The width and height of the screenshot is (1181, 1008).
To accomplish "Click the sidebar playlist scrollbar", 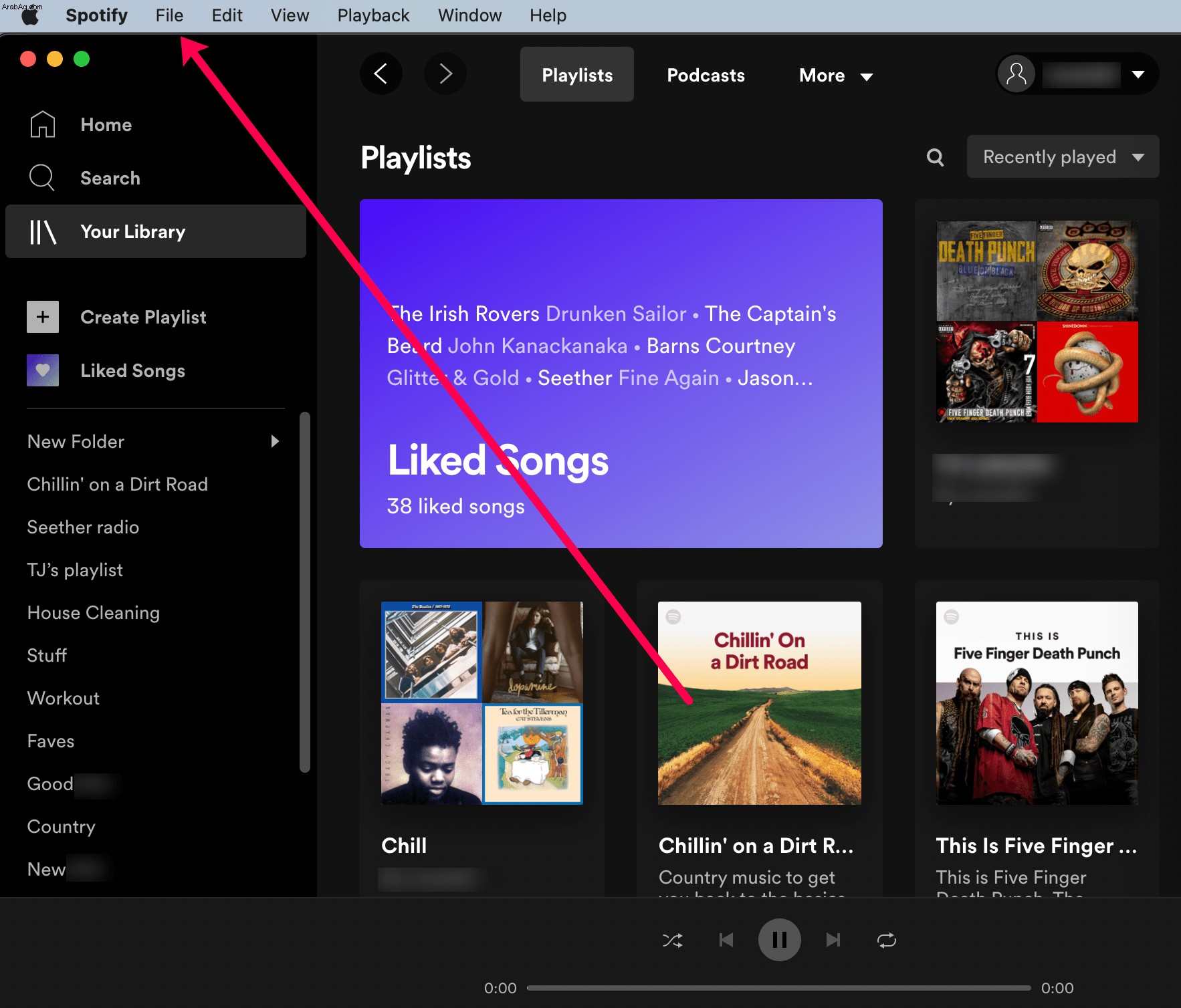I will [305, 592].
